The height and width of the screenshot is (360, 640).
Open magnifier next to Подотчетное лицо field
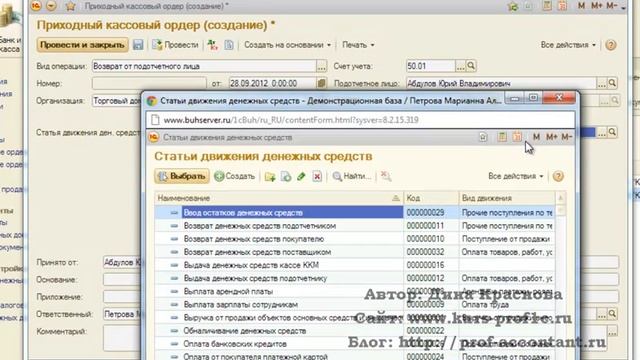(612, 83)
